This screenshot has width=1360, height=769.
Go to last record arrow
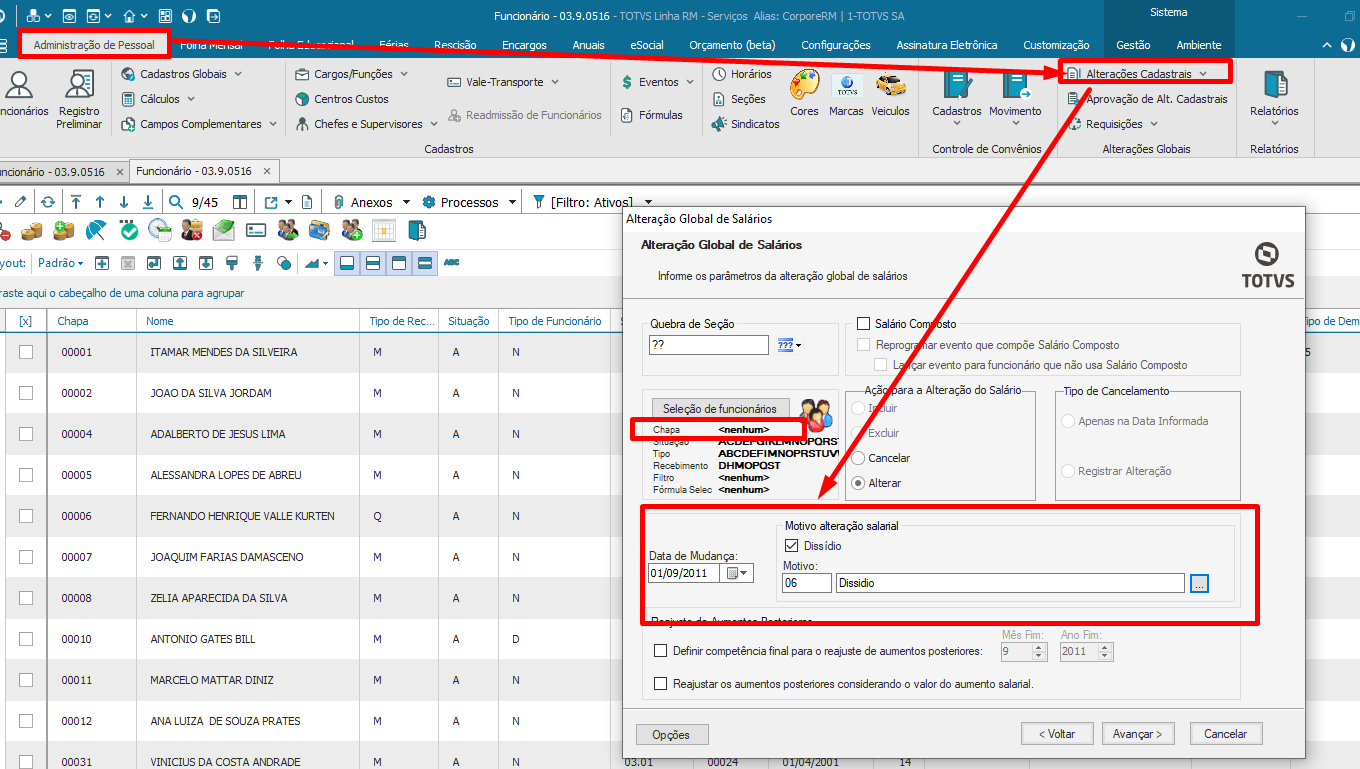(x=148, y=202)
